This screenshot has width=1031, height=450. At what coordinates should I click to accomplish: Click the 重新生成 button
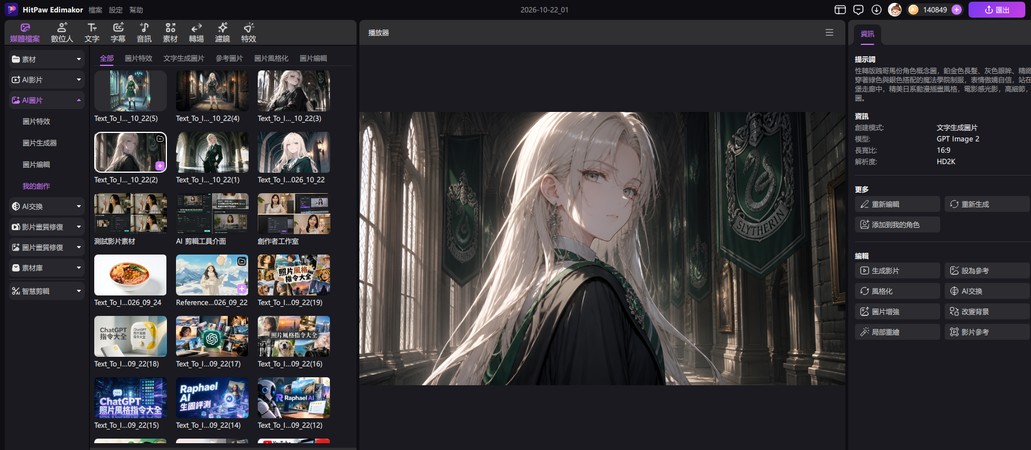pos(987,204)
